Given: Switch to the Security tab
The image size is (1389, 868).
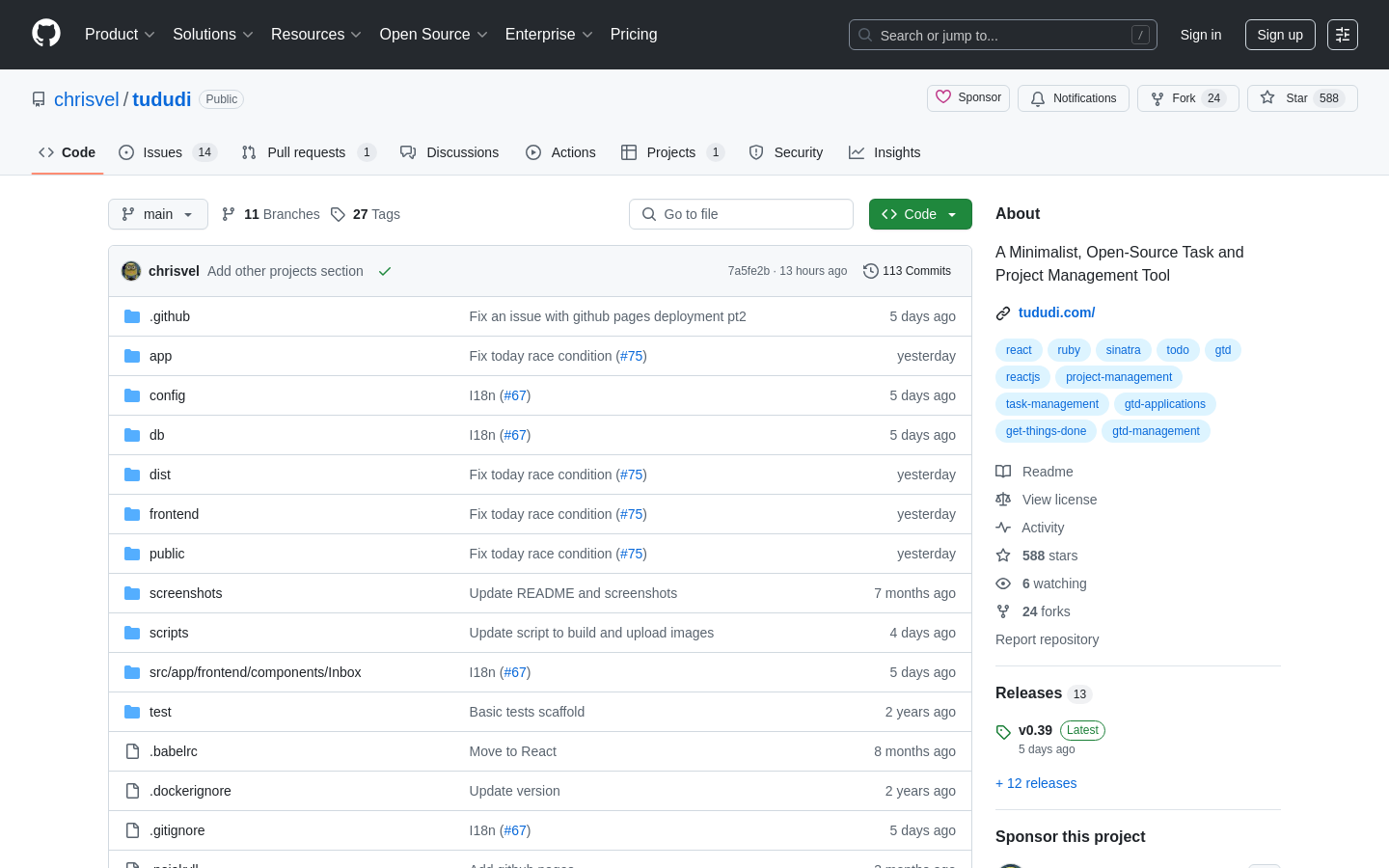Looking at the screenshot, I should pos(786,152).
